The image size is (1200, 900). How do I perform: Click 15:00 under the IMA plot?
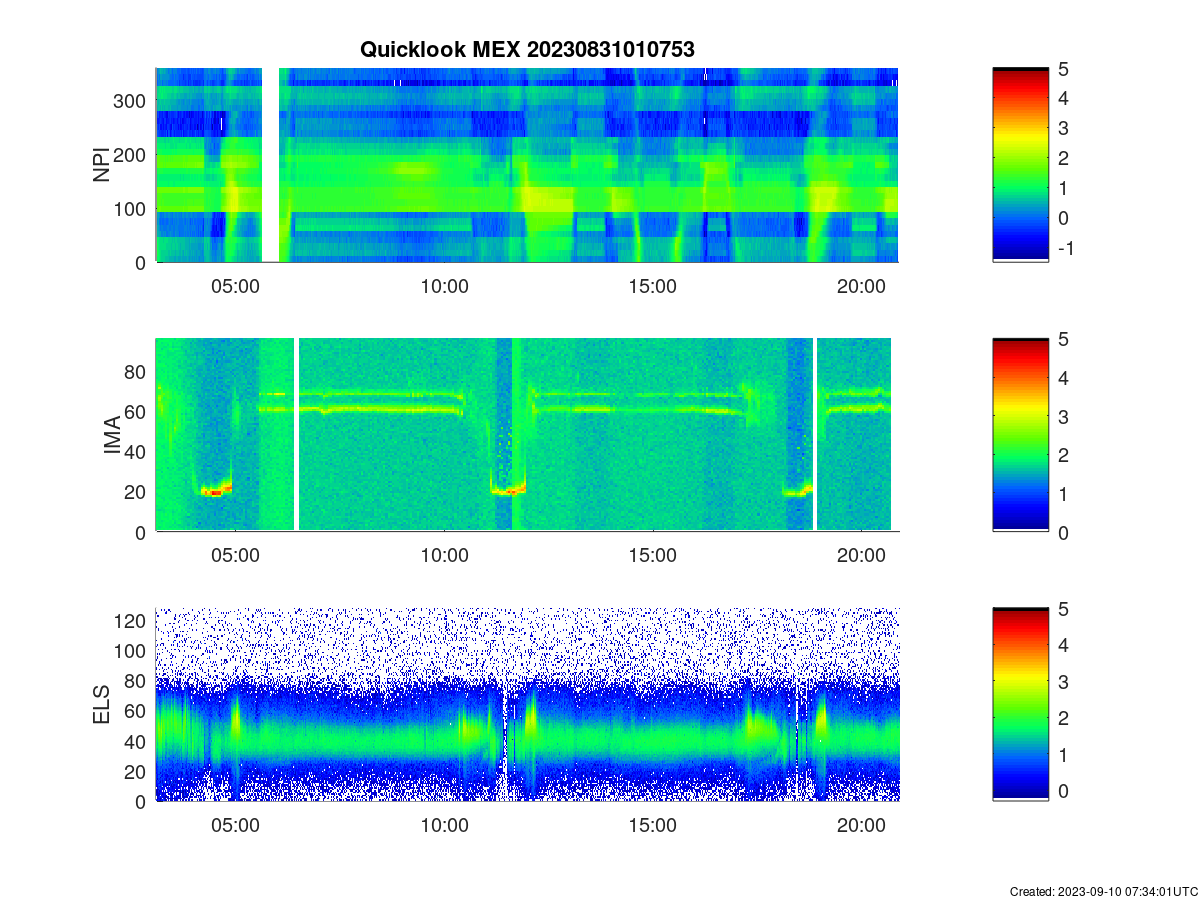coord(652,557)
